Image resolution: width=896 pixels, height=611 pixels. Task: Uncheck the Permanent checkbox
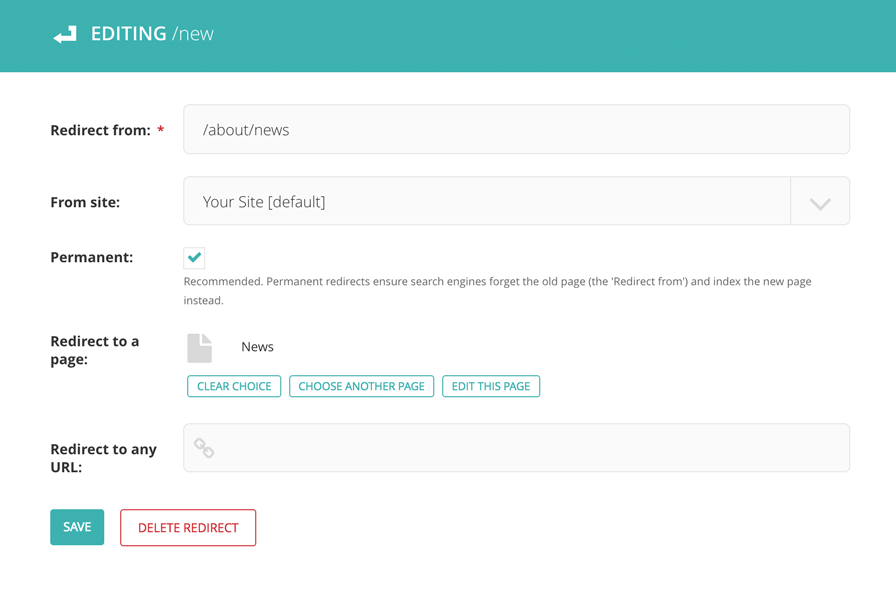tap(194, 258)
